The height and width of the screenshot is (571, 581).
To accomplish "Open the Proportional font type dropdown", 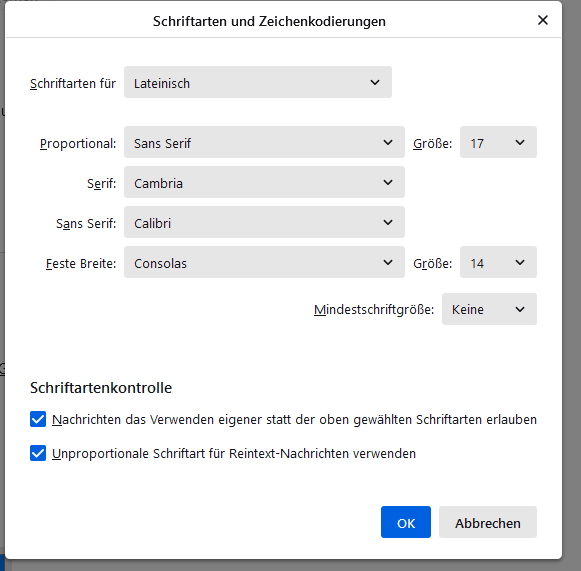I will point(264,142).
